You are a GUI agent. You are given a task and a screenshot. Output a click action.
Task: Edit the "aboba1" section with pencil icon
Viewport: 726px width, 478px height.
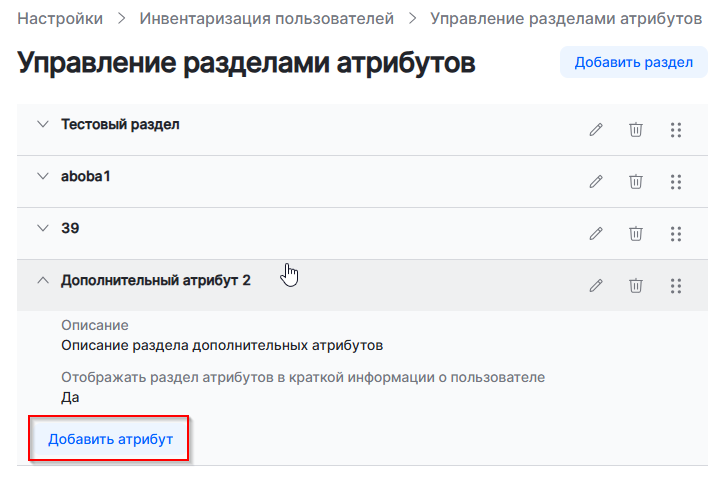pos(596,181)
